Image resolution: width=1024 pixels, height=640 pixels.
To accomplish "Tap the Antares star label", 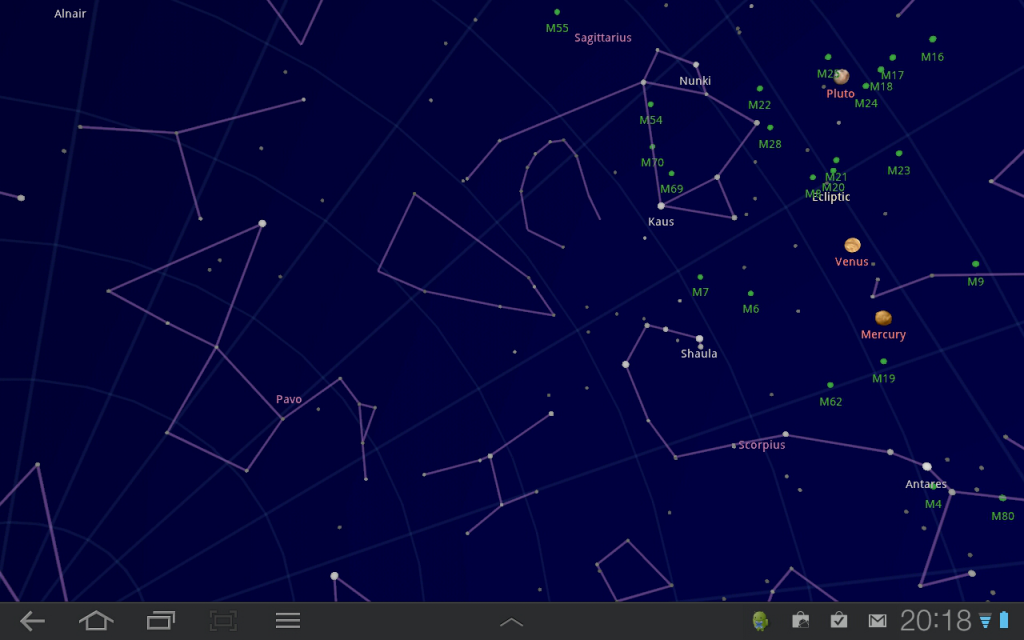I will tap(926, 484).
